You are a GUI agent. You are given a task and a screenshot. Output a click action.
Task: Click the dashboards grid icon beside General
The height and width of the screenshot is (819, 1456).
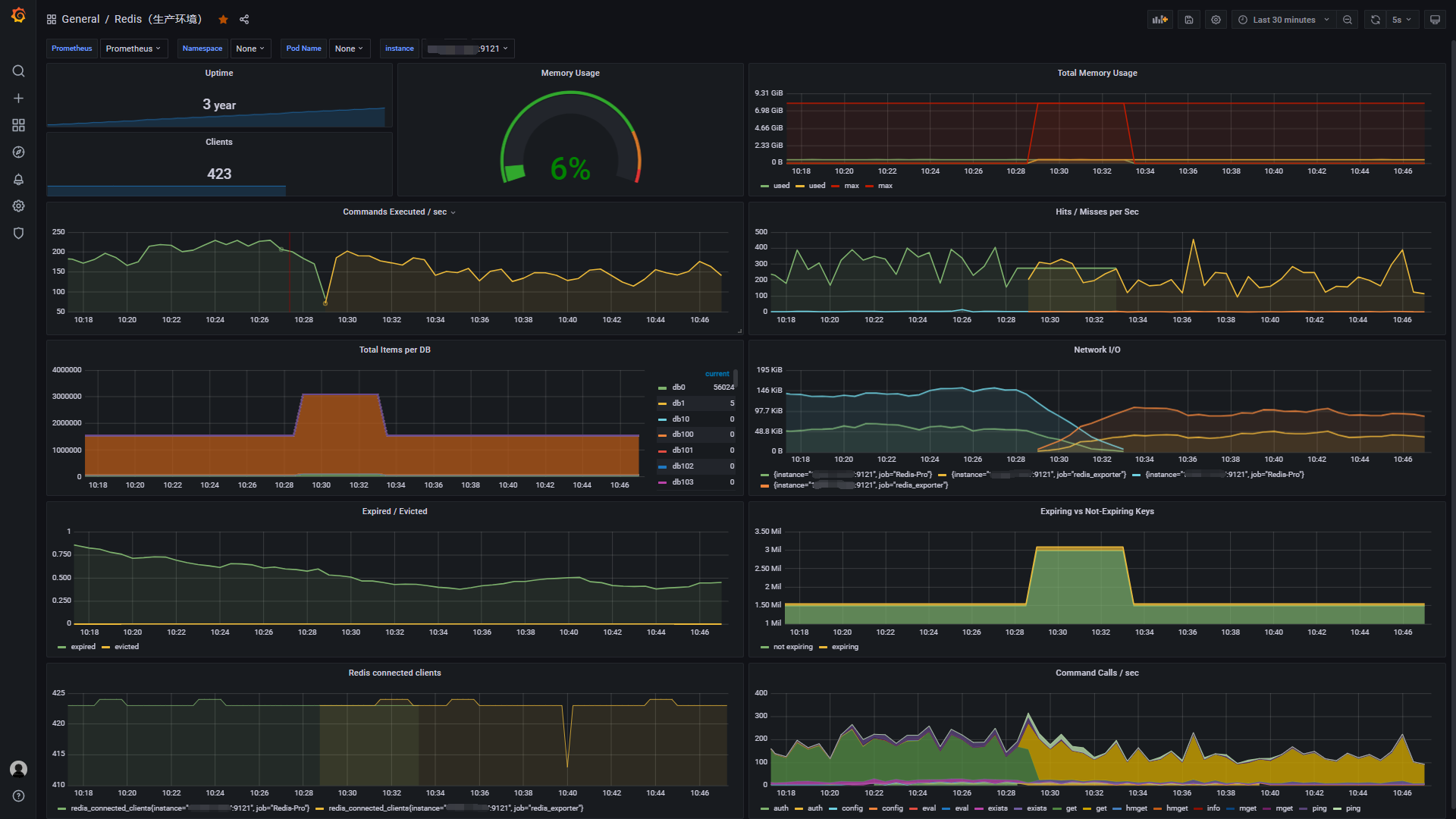[52, 20]
